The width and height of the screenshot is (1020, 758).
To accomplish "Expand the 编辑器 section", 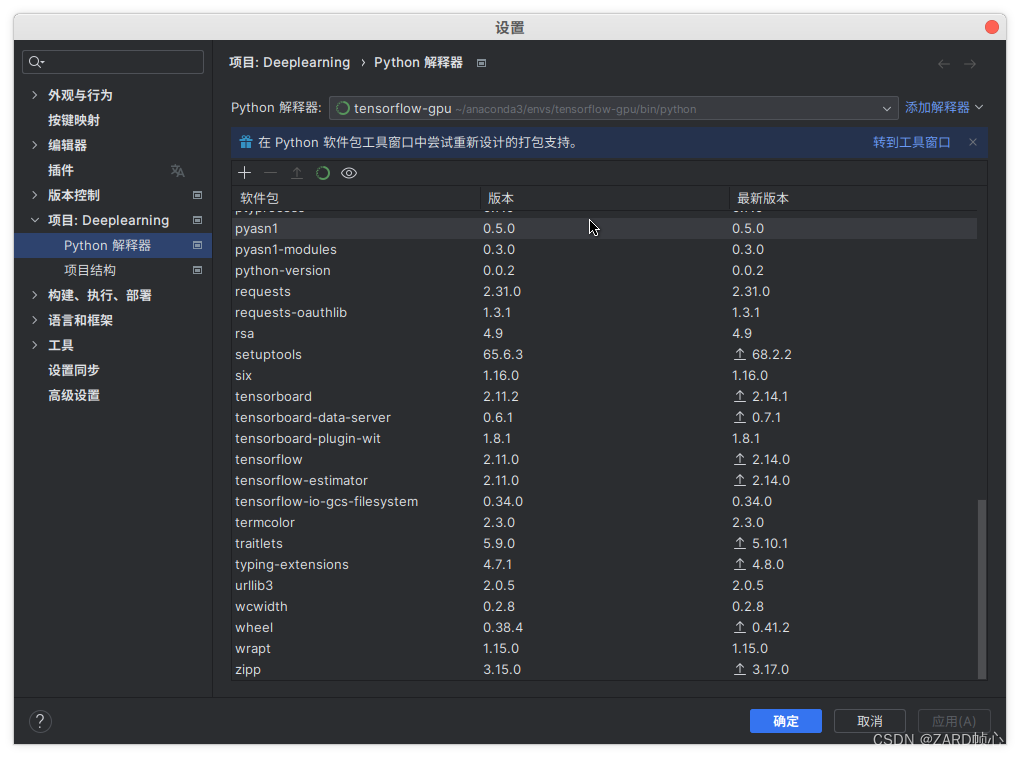I will tap(34, 145).
